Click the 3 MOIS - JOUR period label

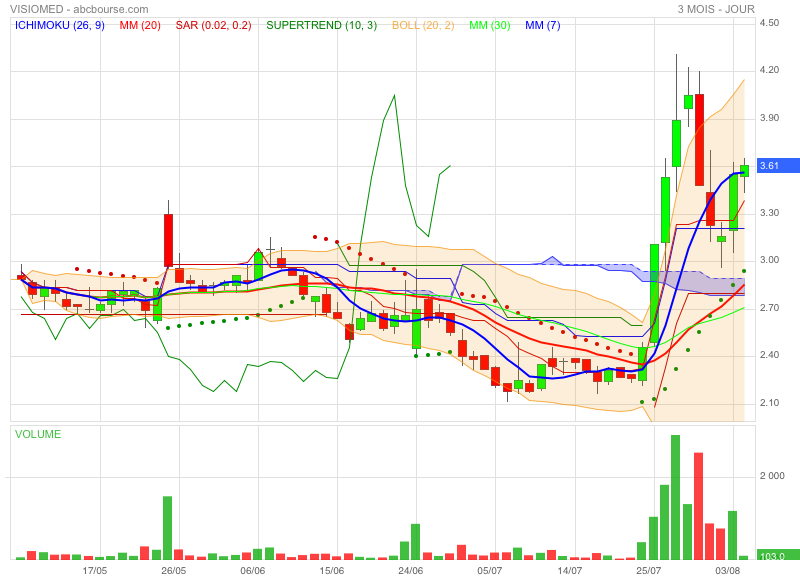click(716, 9)
